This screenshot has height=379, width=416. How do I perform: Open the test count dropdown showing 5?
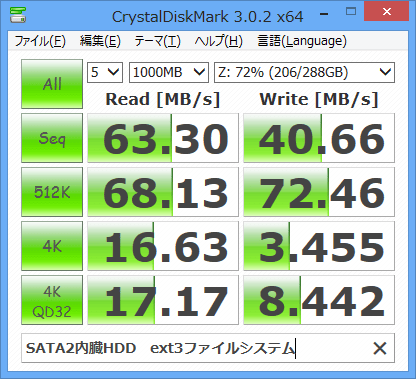pos(105,72)
